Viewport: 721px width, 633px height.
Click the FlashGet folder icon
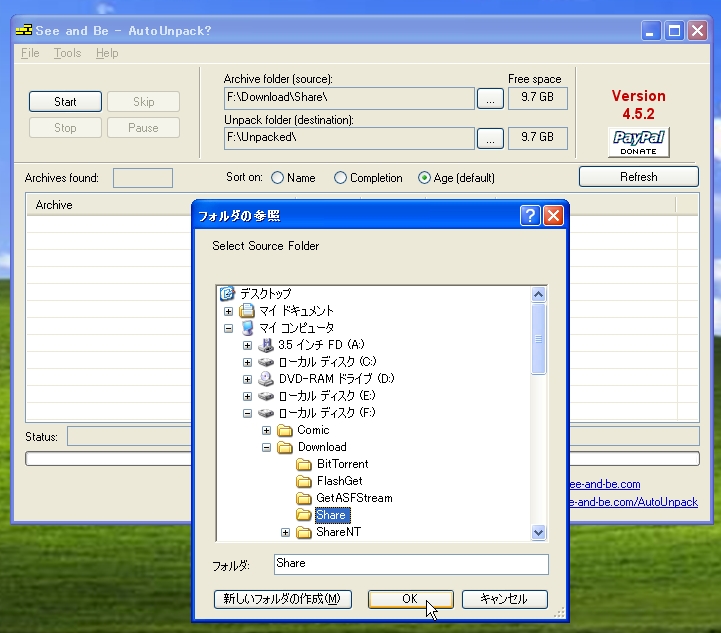(x=304, y=481)
